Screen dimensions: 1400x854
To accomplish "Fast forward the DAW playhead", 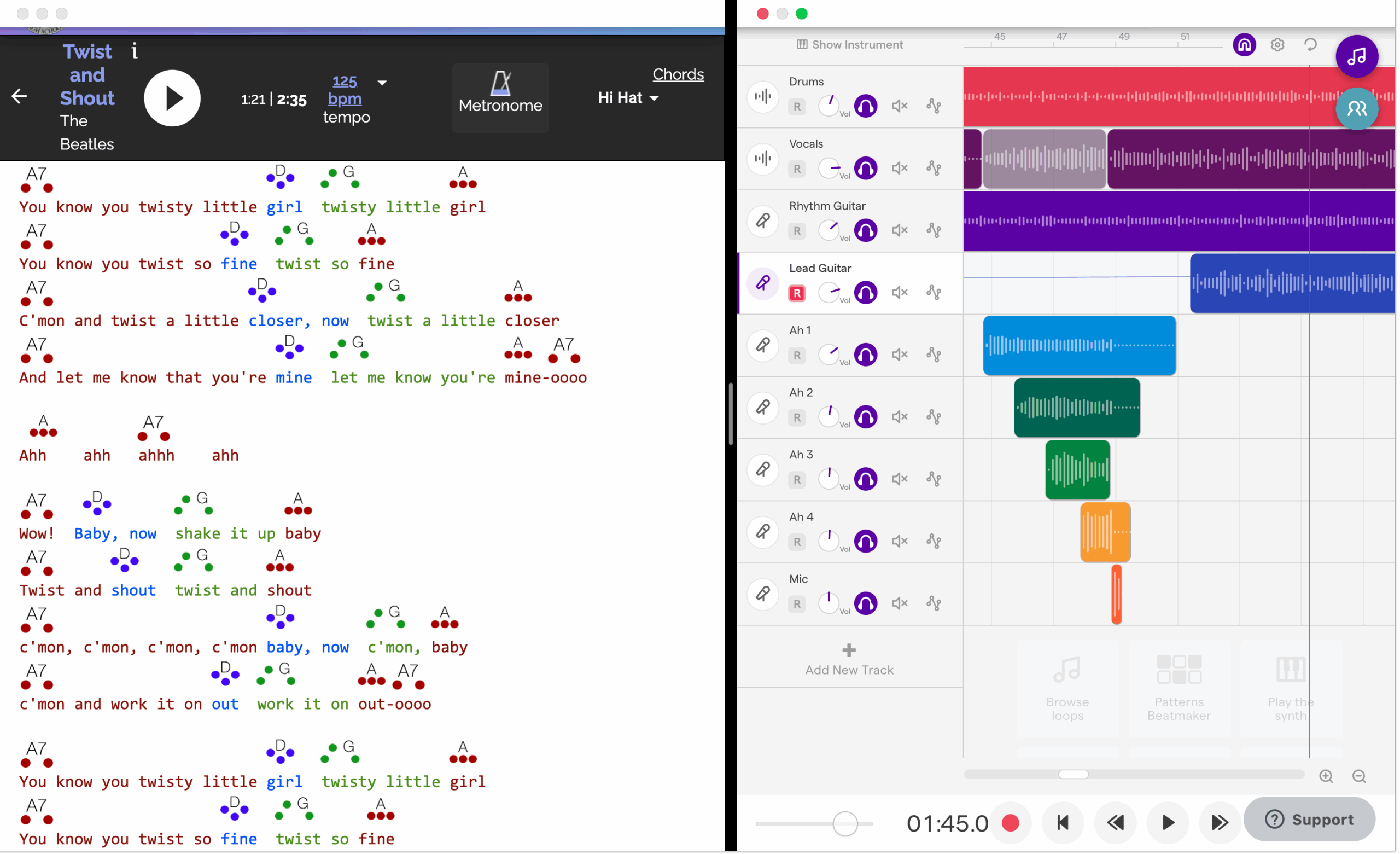I will (1220, 823).
